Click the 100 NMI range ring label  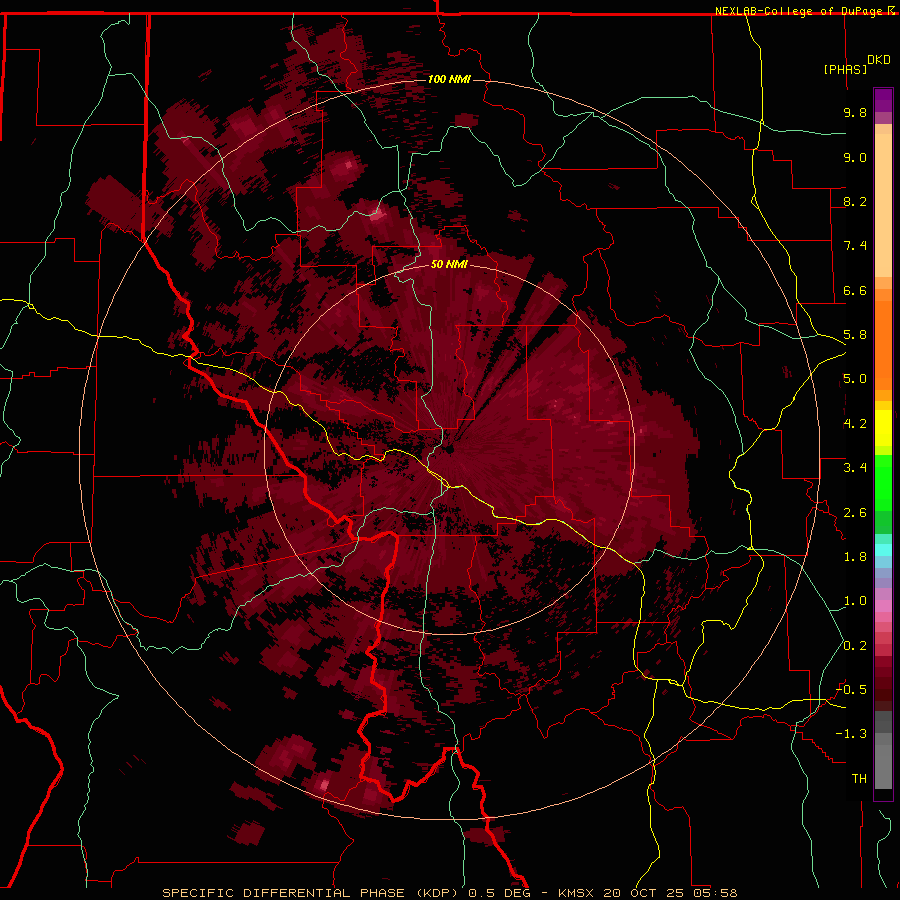coord(449,79)
